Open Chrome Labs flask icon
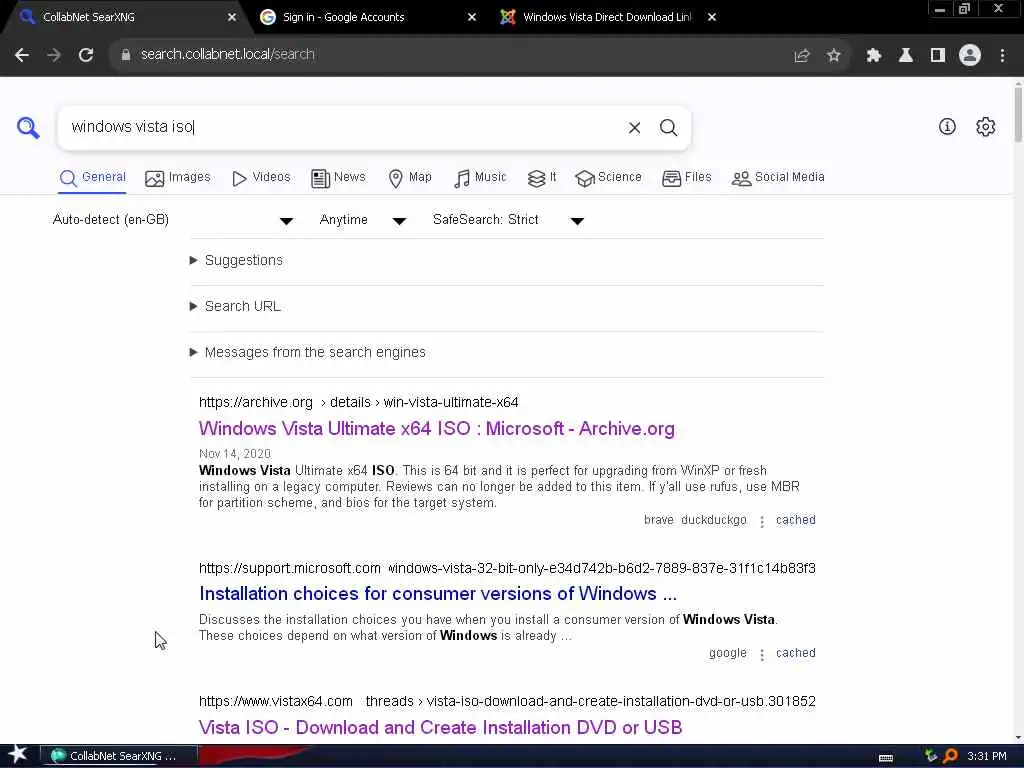Image resolution: width=1024 pixels, height=768 pixels. (906, 56)
